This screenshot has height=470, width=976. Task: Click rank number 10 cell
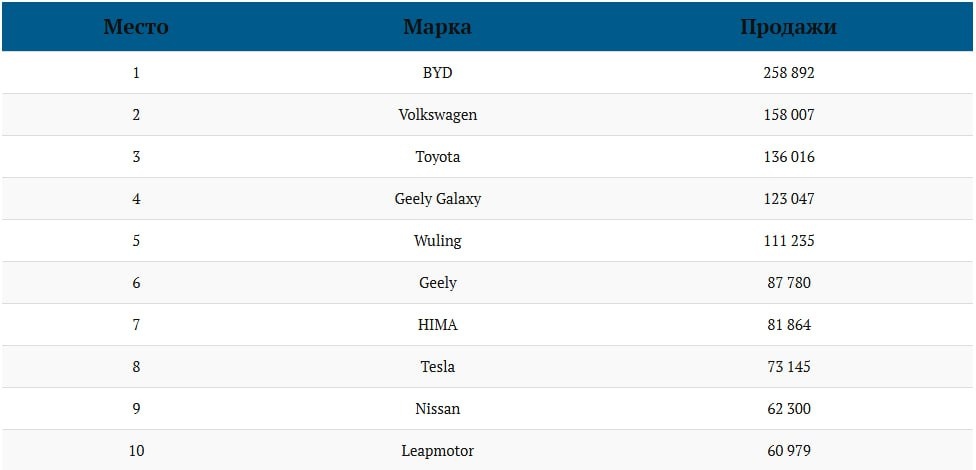(136, 451)
